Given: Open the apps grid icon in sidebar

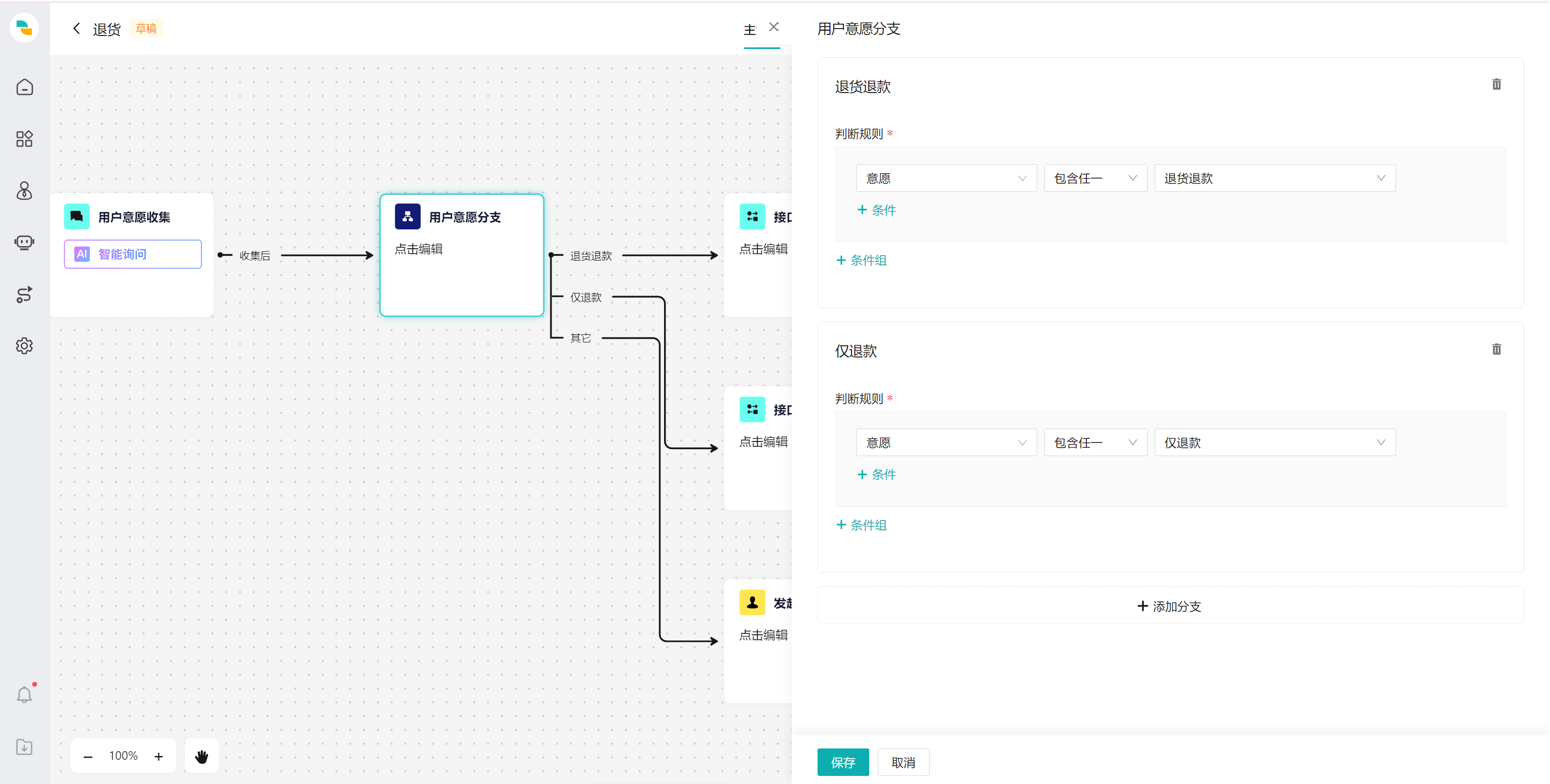Looking at the screenshot, I should pyautogui.click(x=25, y=139).
